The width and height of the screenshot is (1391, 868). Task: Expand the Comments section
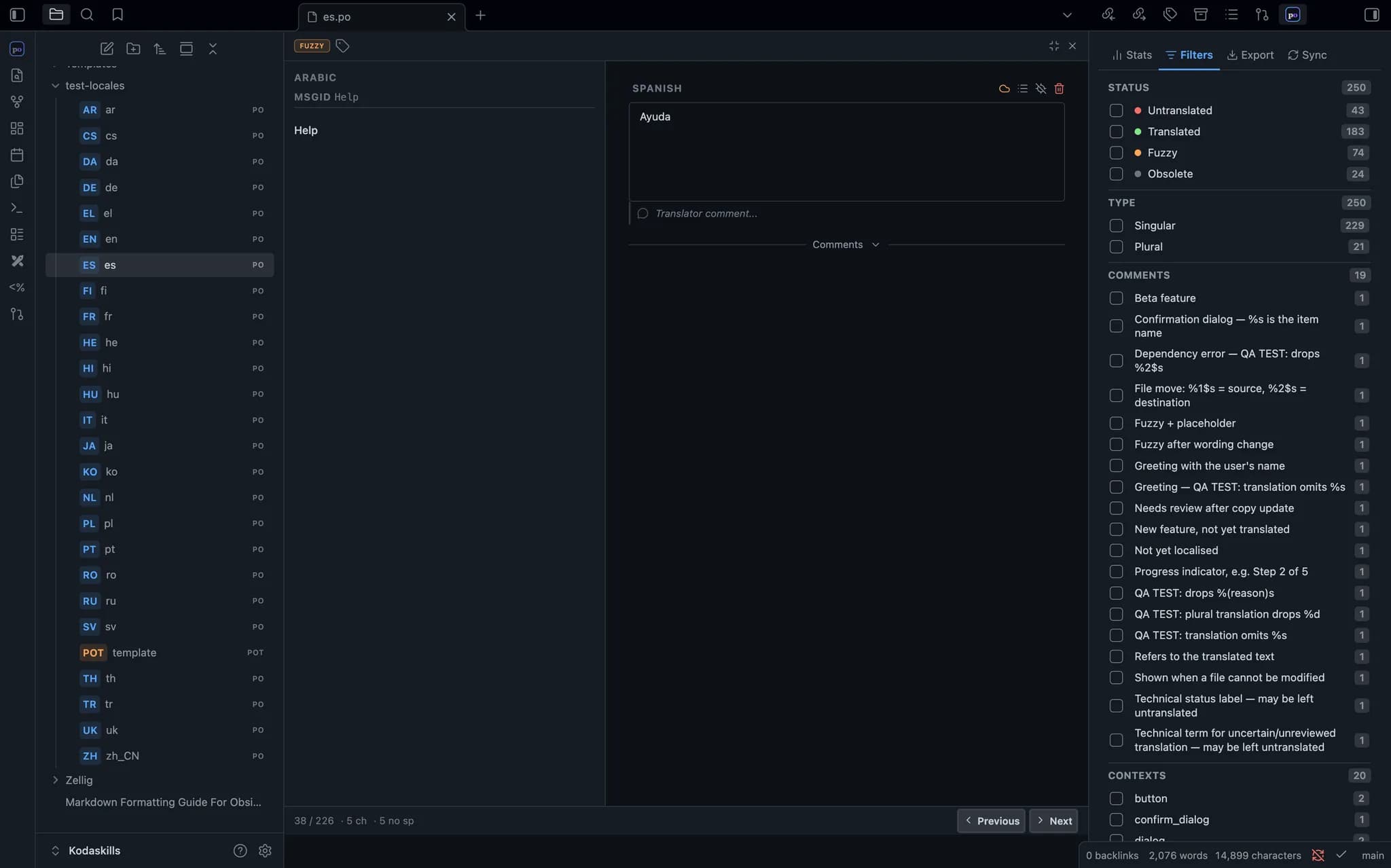pyautogui.click(x=846, y=245)
